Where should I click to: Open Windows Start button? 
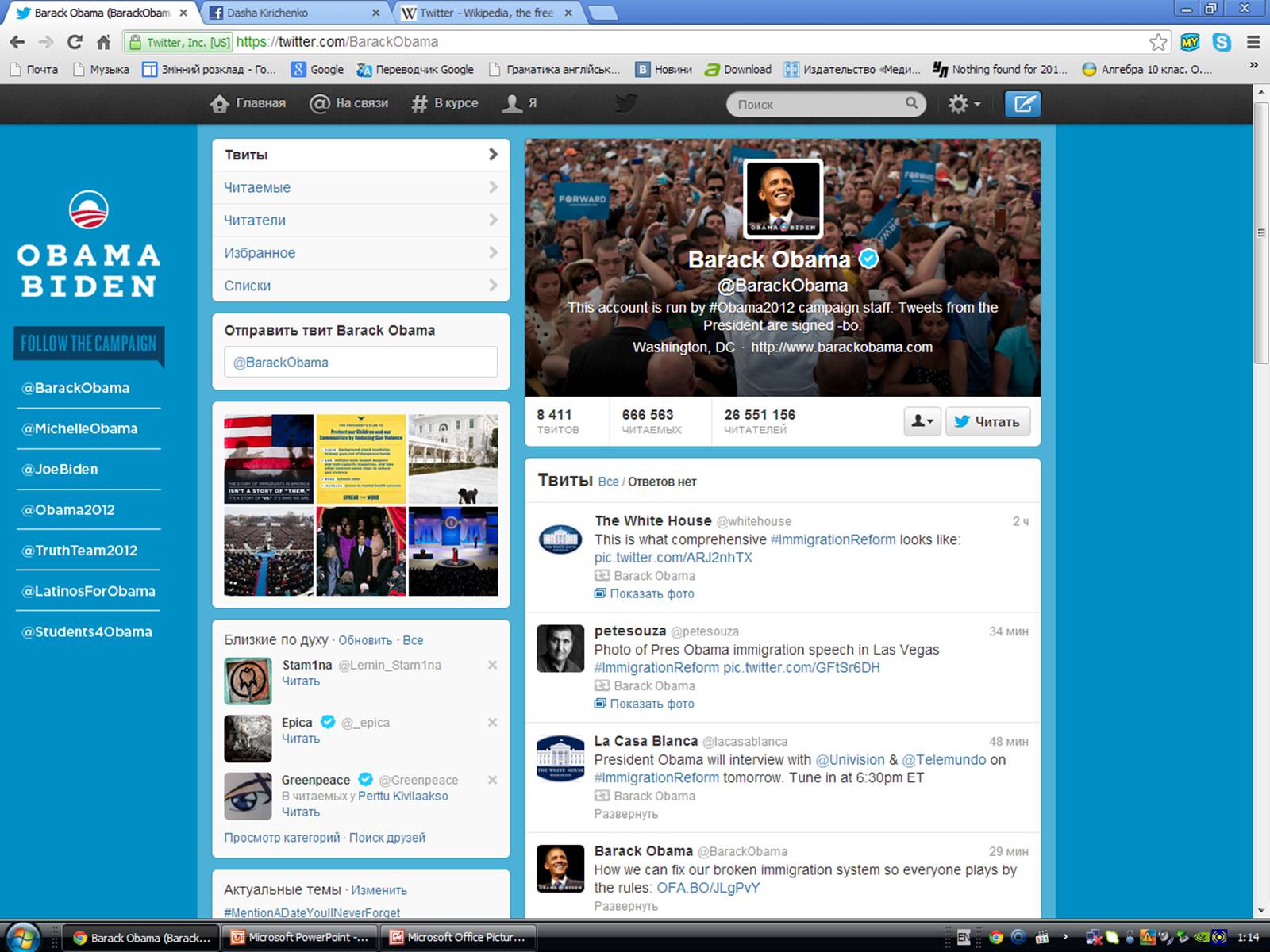click(x=22, y=938)
